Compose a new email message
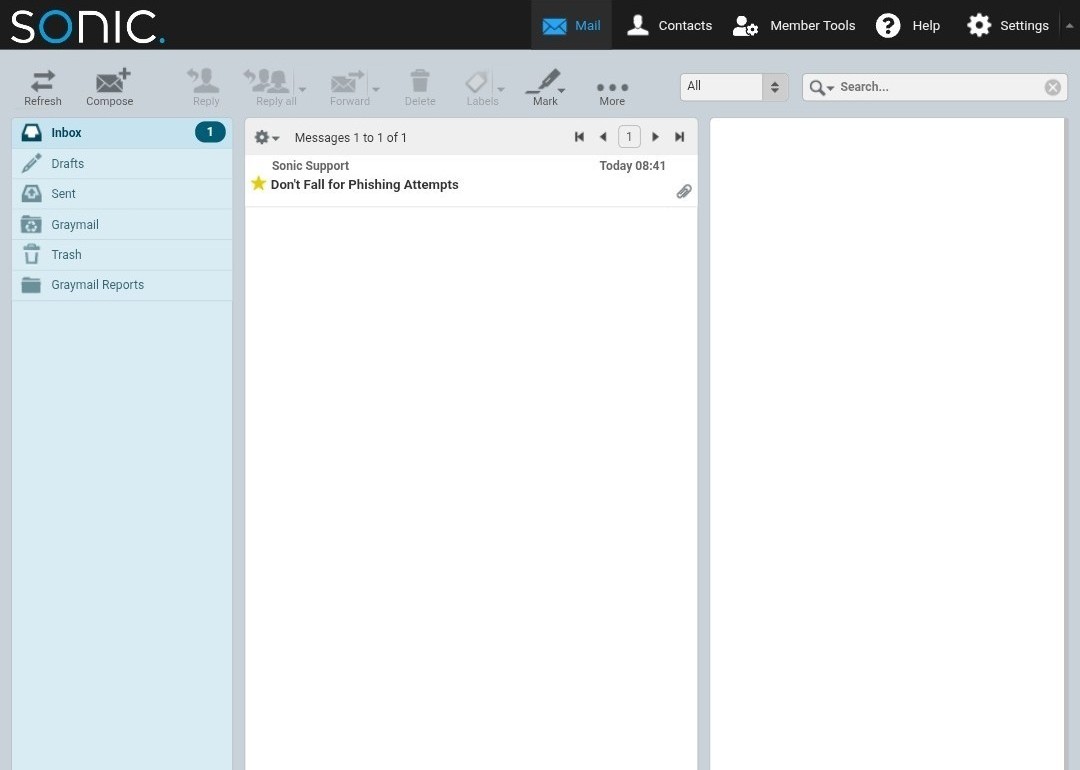 point(110,87)
